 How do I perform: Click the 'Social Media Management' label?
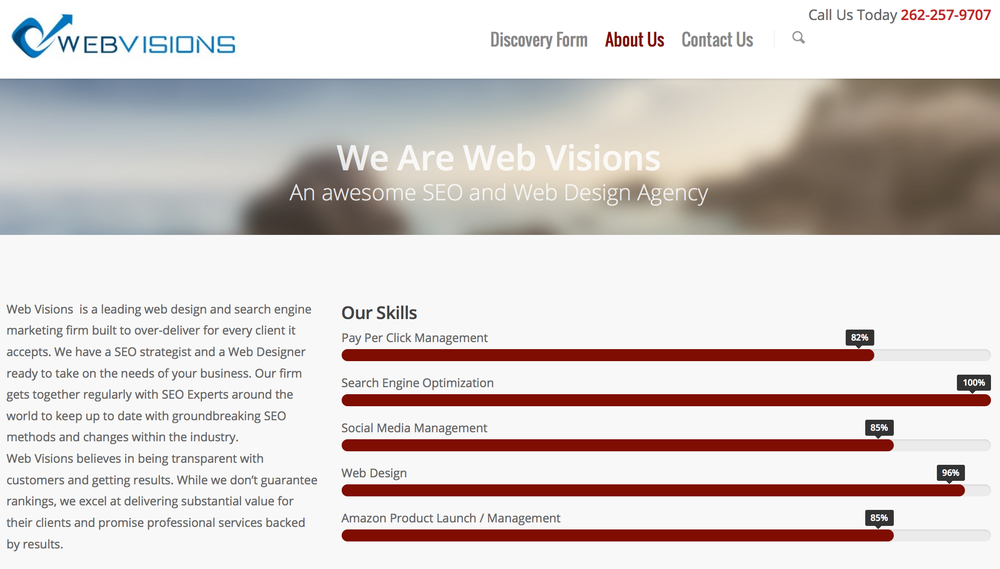(x=414, y=428)
